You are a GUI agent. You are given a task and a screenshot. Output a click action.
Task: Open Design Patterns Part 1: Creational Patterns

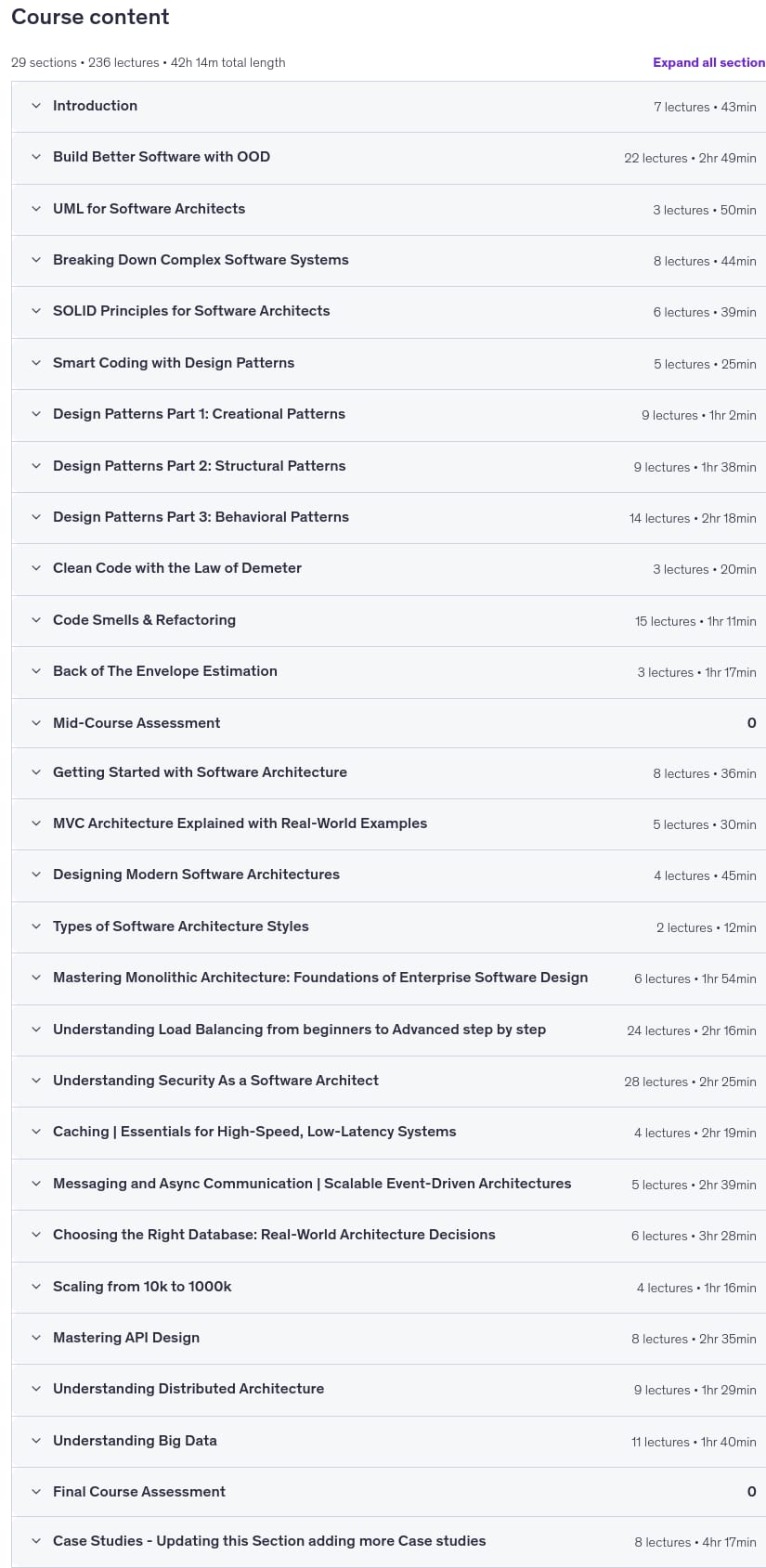pos(388,415)
